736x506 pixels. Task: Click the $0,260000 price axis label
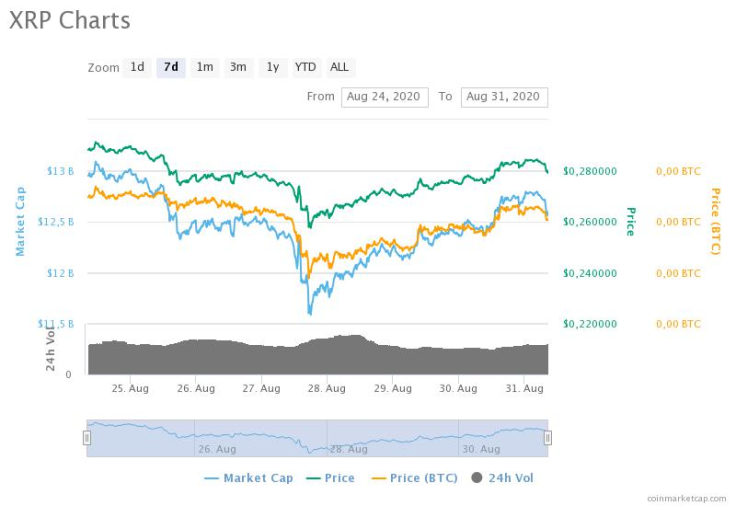590,222
